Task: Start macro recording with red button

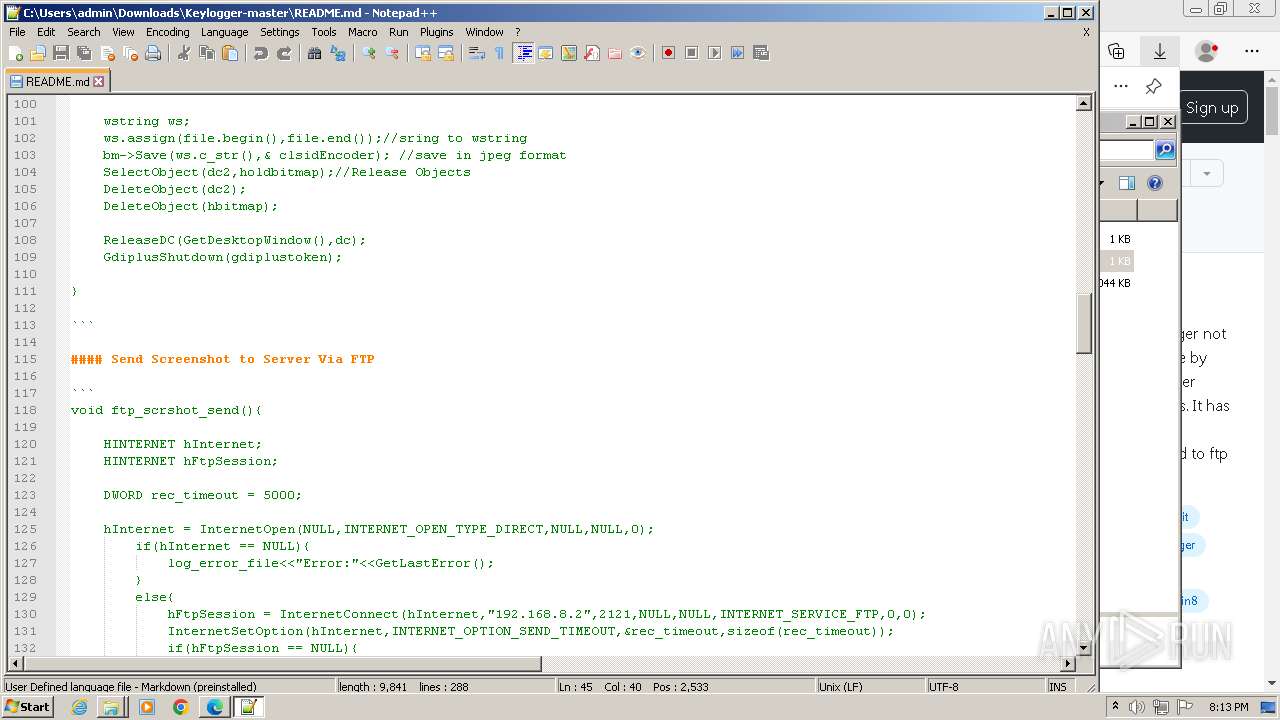Action: [668, 53]
